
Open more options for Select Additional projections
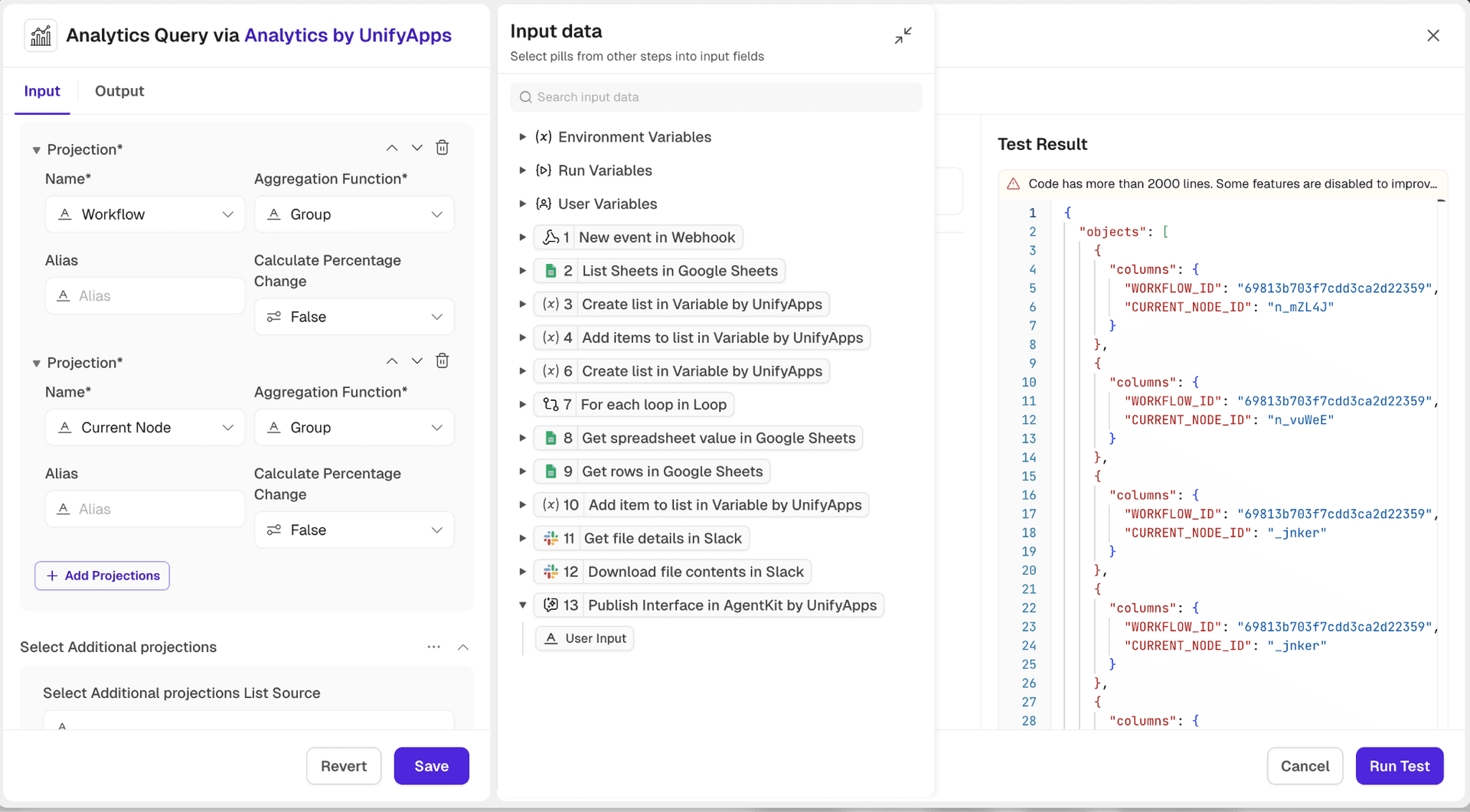pos(434,647)
